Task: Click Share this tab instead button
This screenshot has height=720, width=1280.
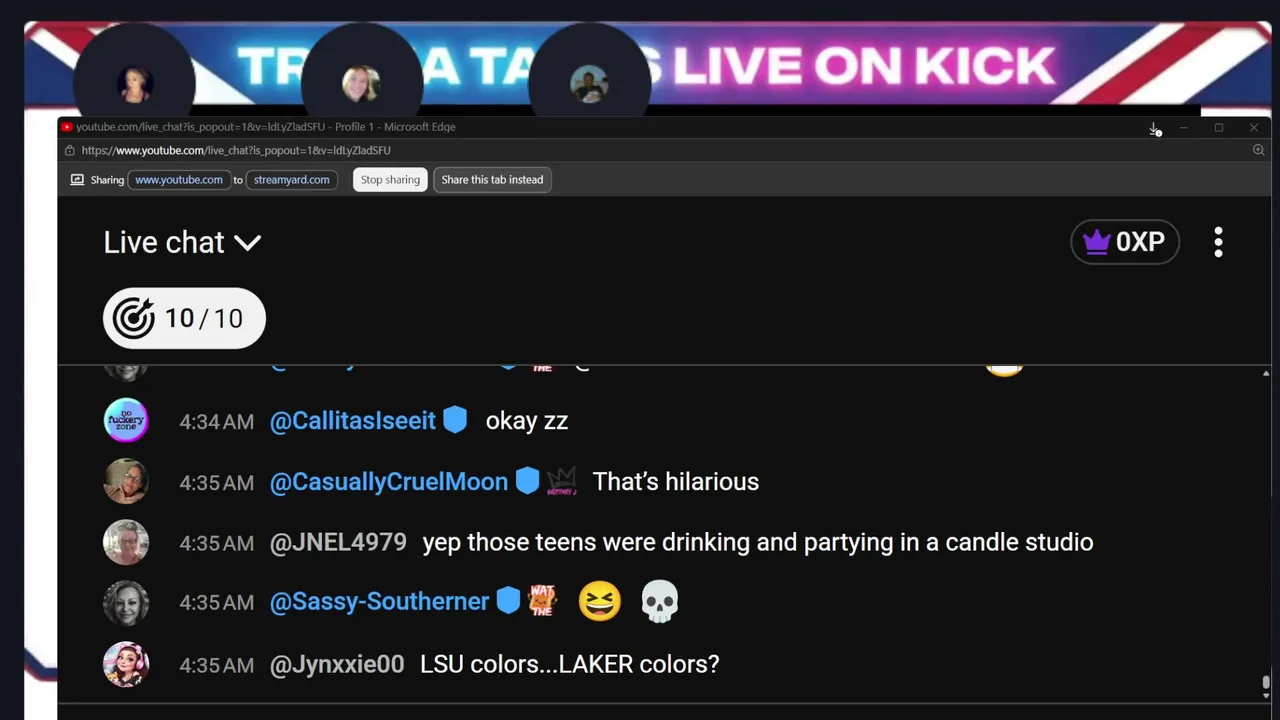Action: point(492,180)
